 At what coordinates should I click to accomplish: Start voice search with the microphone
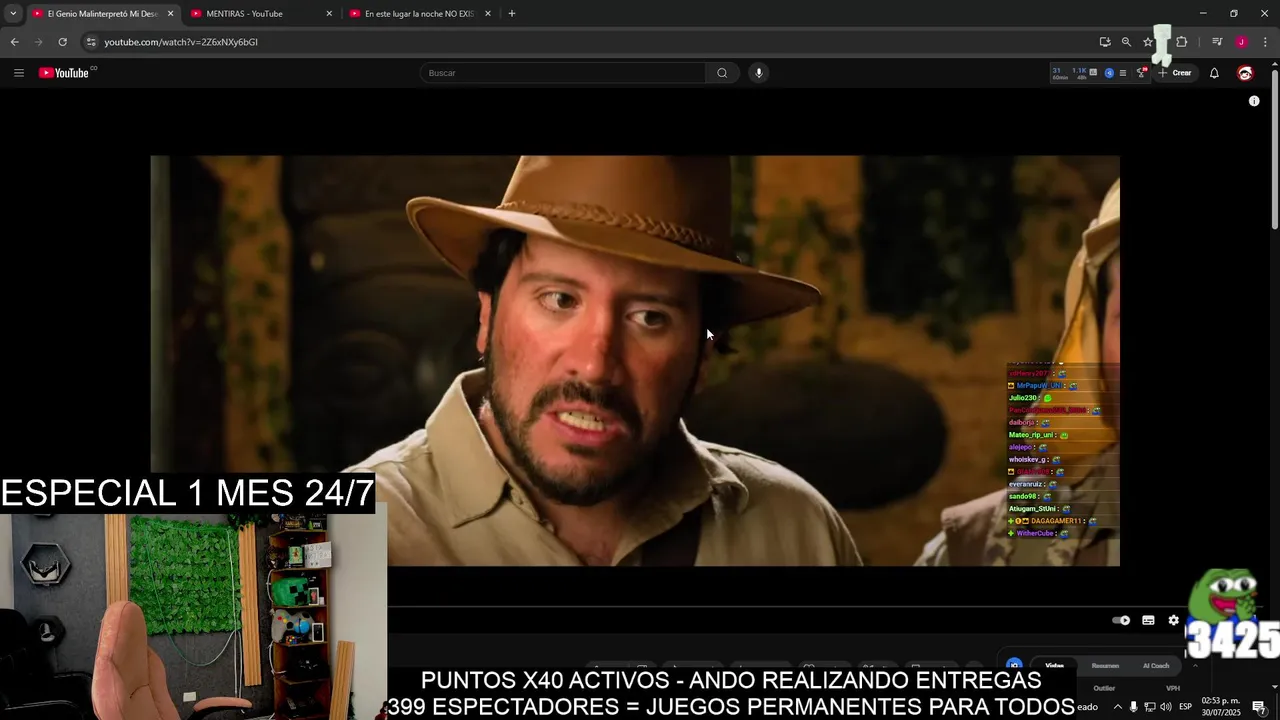(x=759, y=73)
